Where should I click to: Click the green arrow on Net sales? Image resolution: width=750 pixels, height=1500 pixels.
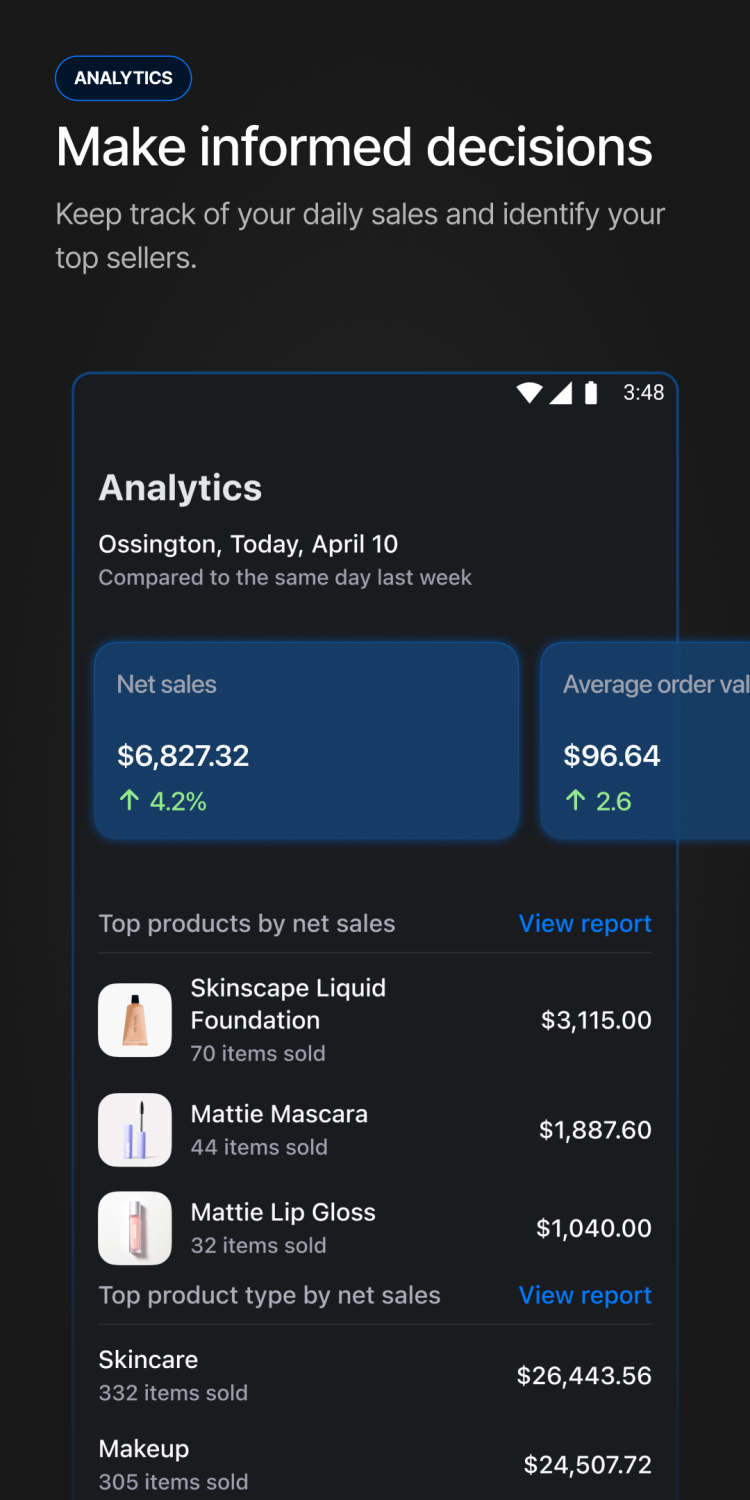129,801
